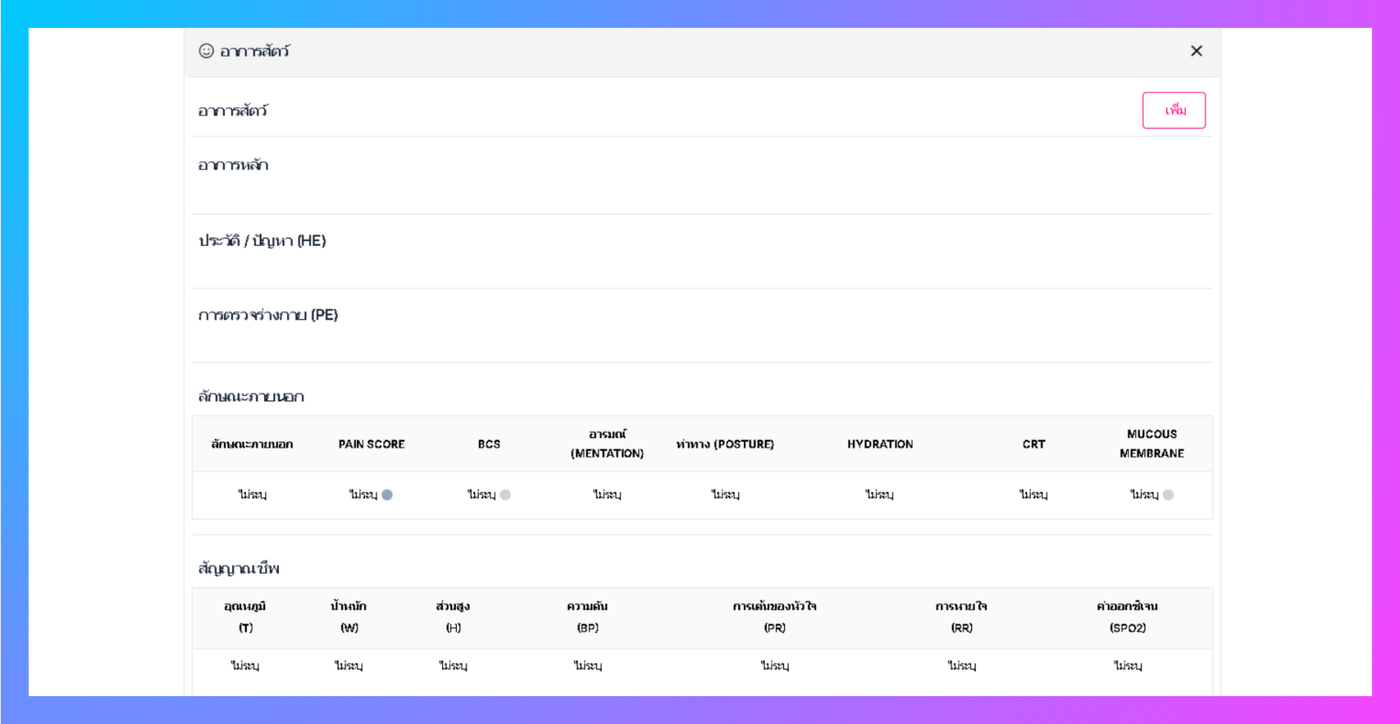Click the การหายใจ (RR) value cell
Image resolution: width=1400 pixels, height=724 pixels.
click(x=961, y=666)
